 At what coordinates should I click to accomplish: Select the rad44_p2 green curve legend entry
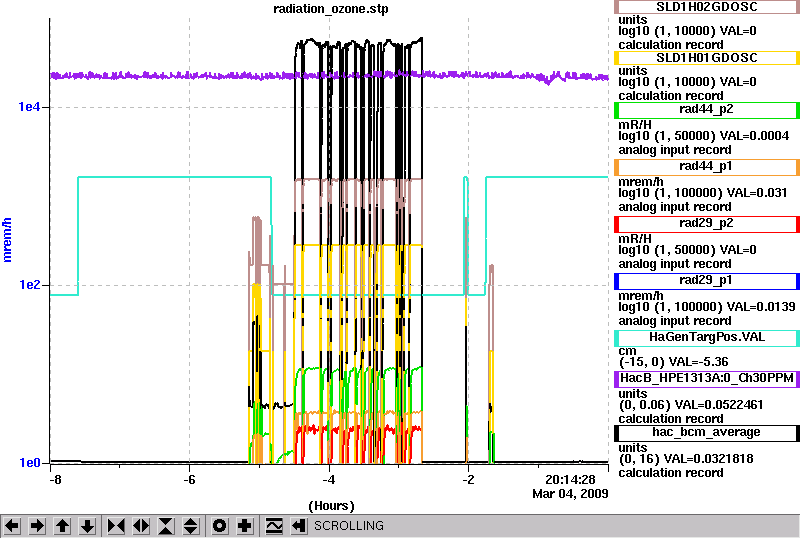pyautogui.click(x=707, y=110)
